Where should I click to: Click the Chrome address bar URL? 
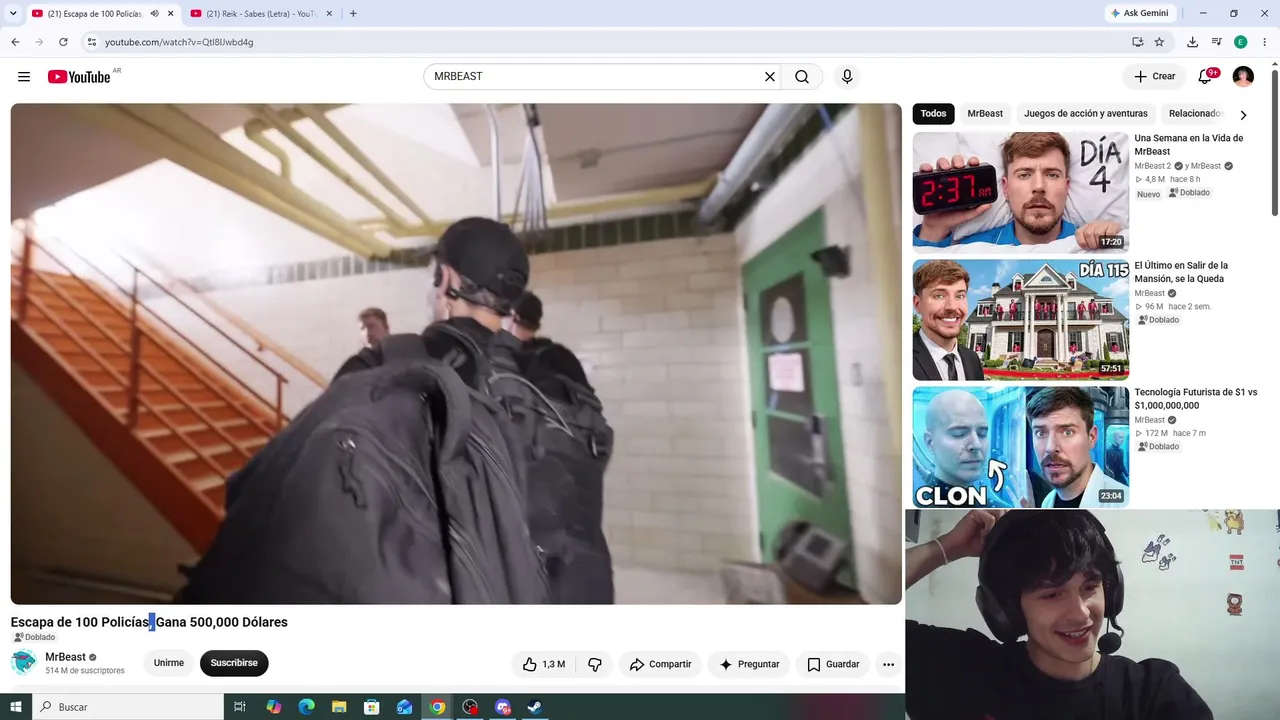tap(179, 42)
